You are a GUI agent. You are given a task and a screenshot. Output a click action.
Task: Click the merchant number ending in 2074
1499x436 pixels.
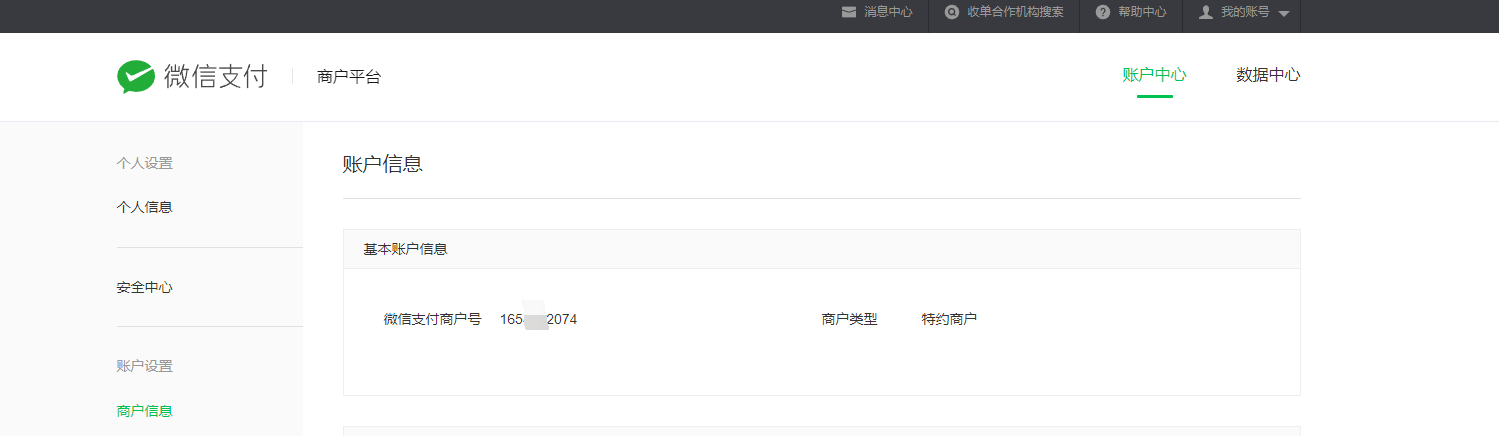[x=538, y=319]
